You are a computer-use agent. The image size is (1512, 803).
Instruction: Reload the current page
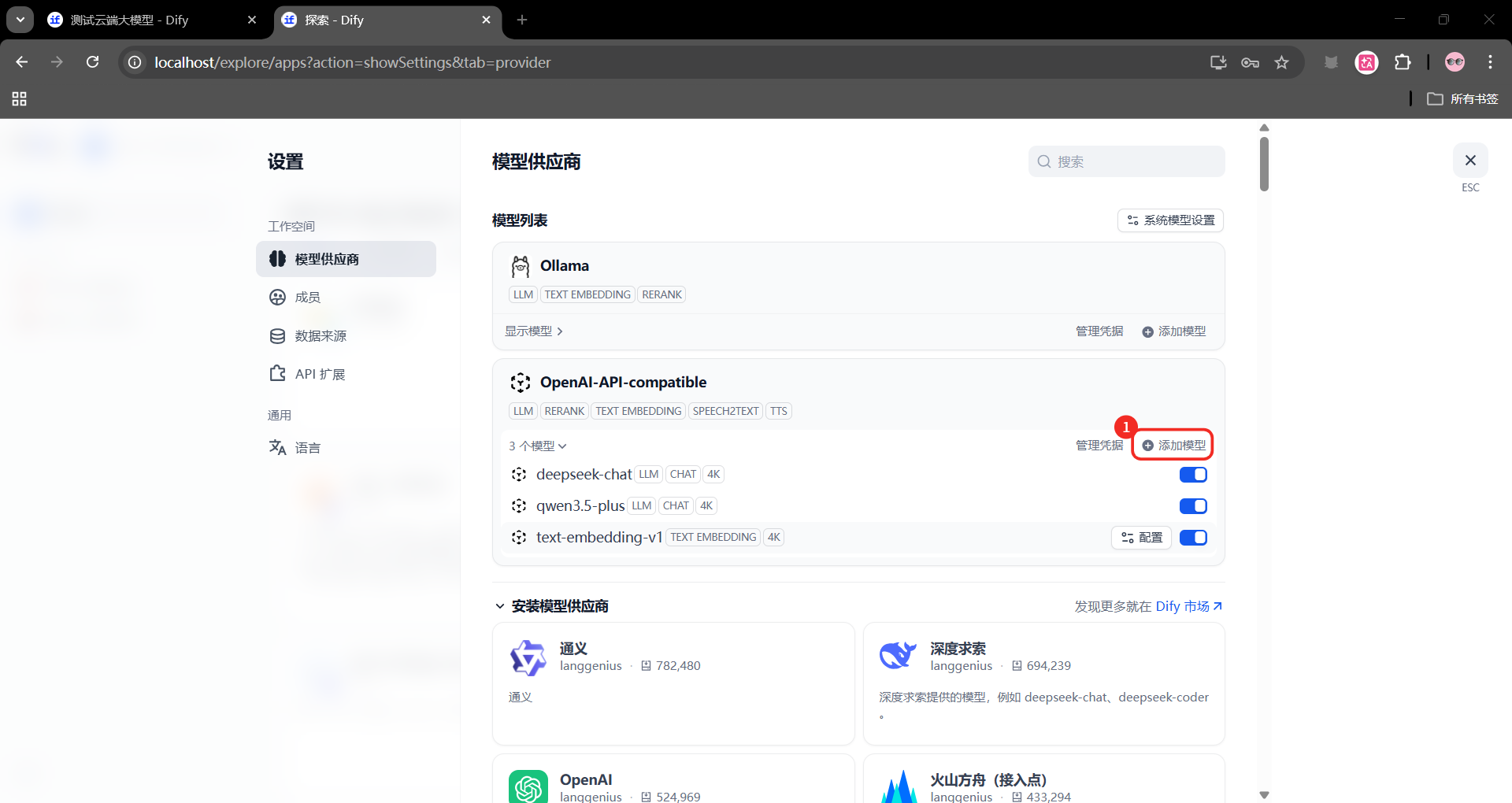[93, 62]
